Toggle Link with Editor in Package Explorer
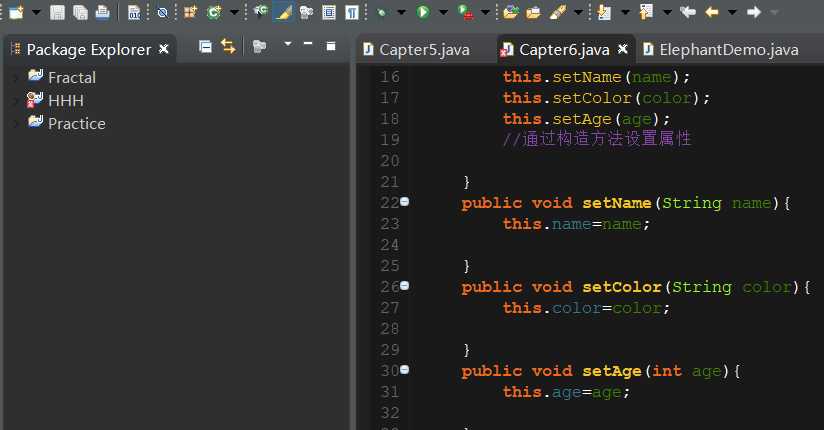Screen dimensions: 824x430 click(x=228, y=46)
